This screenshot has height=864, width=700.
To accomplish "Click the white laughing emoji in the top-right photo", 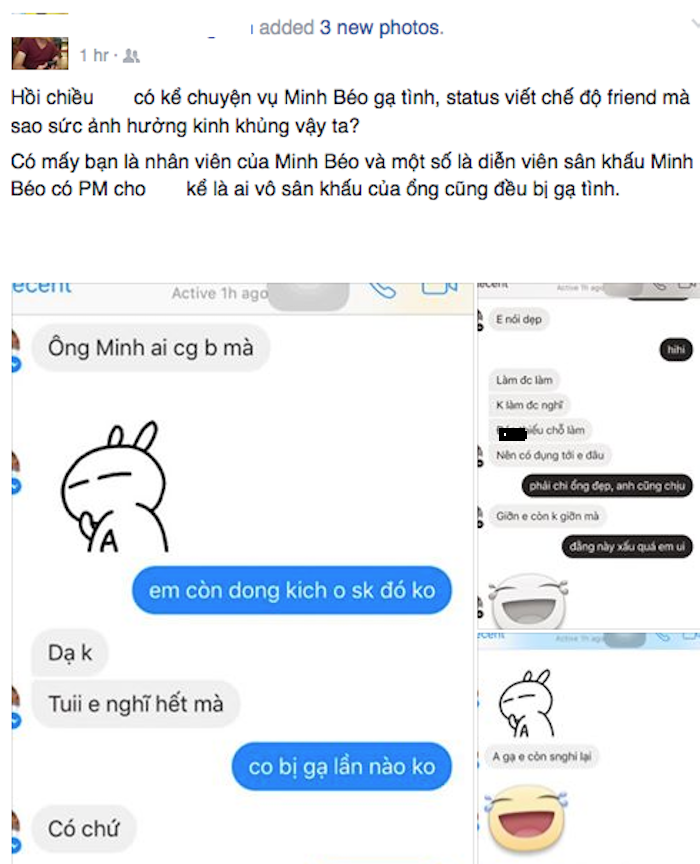I will [527, 602].
